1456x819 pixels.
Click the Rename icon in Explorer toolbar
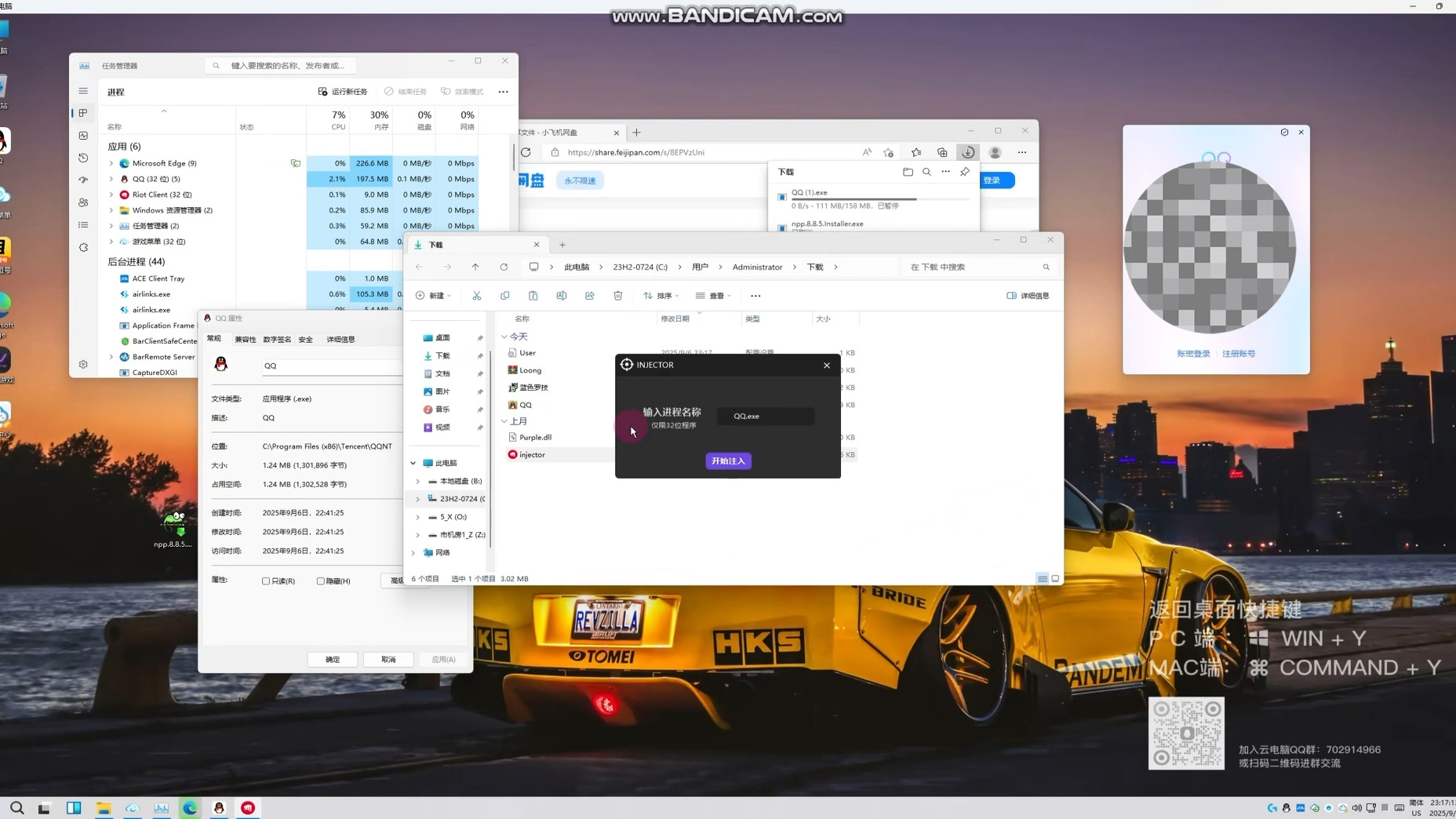pyautogui.click(x=561, y=296)
